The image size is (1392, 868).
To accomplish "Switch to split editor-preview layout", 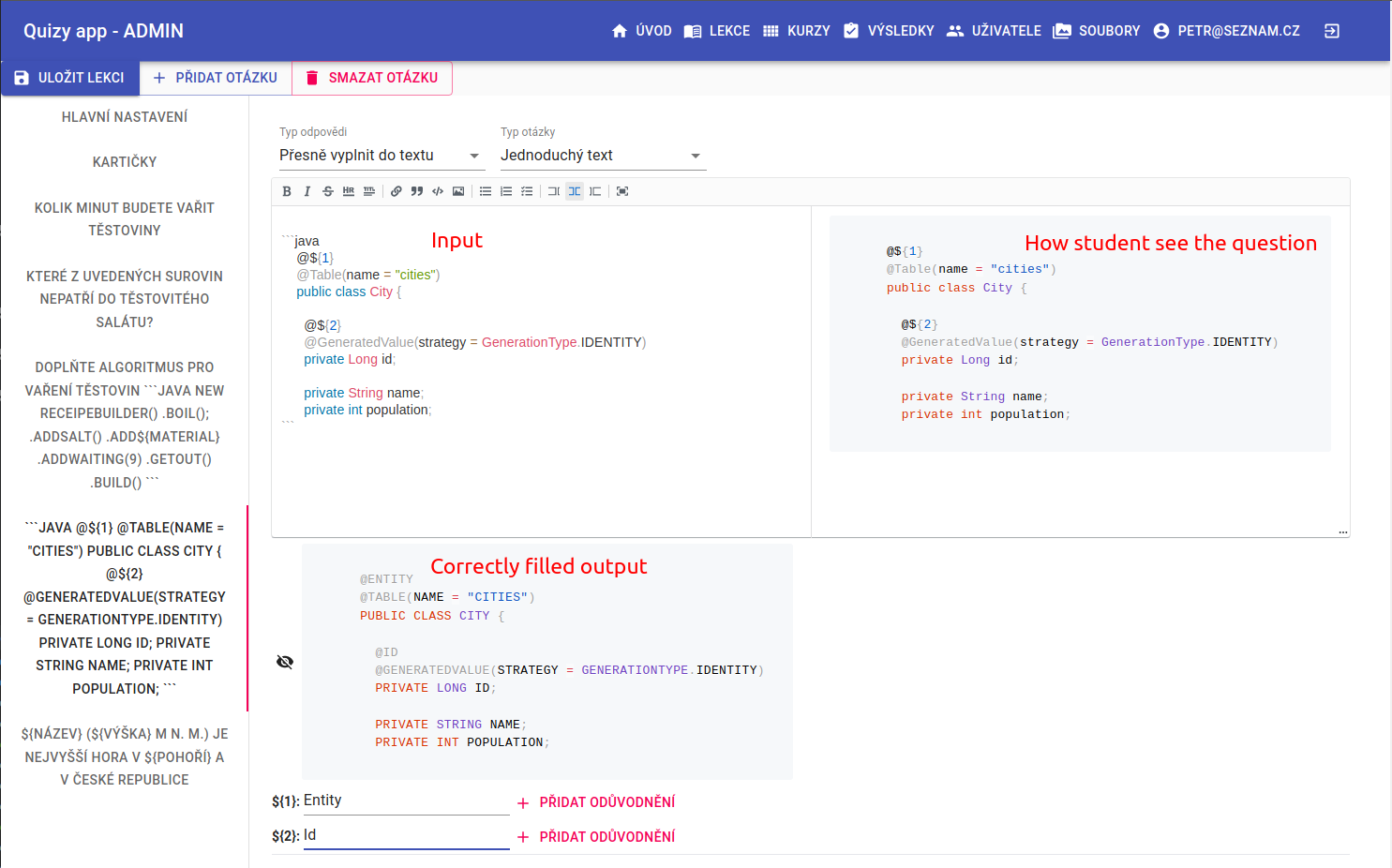I will 575,191.
